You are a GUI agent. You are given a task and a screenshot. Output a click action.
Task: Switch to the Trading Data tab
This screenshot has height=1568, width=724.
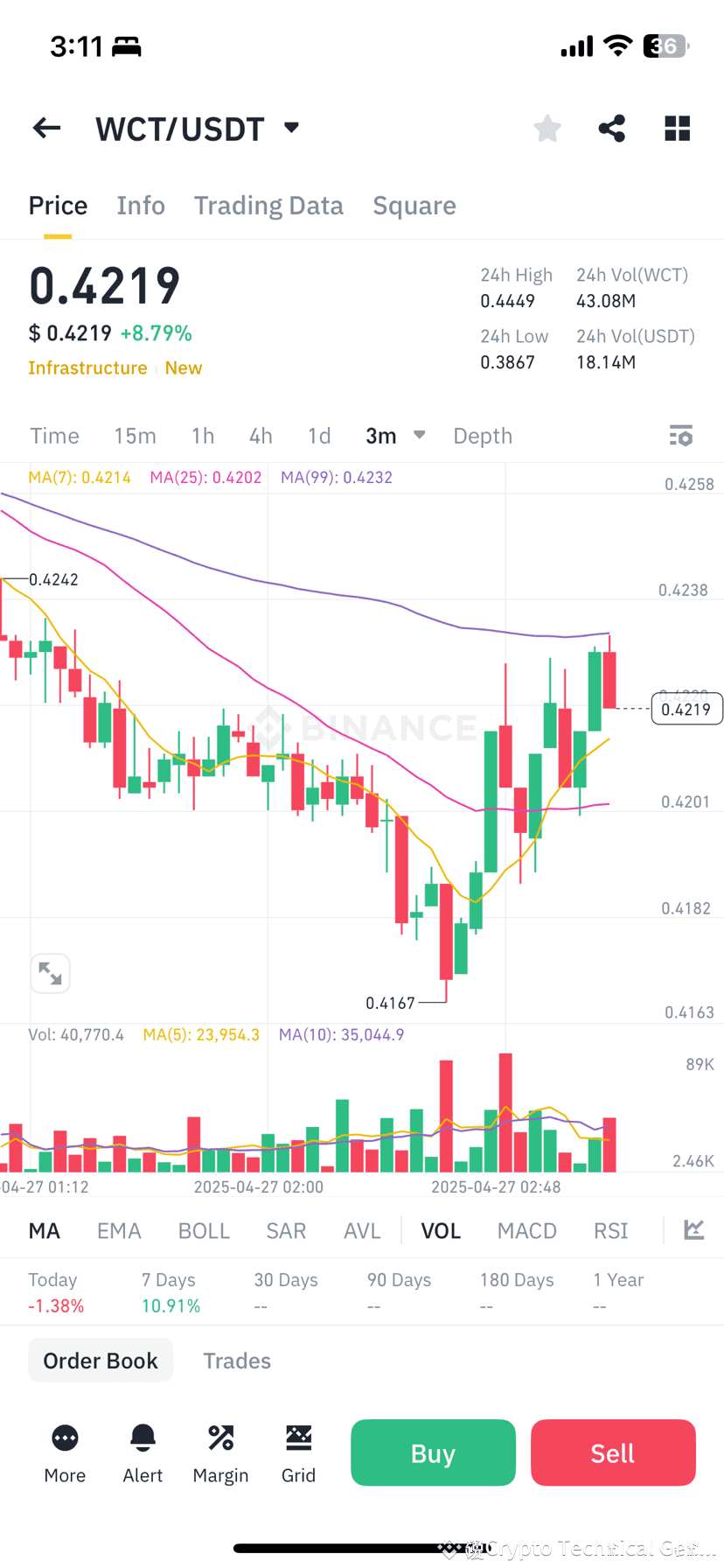tap(268, 205)
